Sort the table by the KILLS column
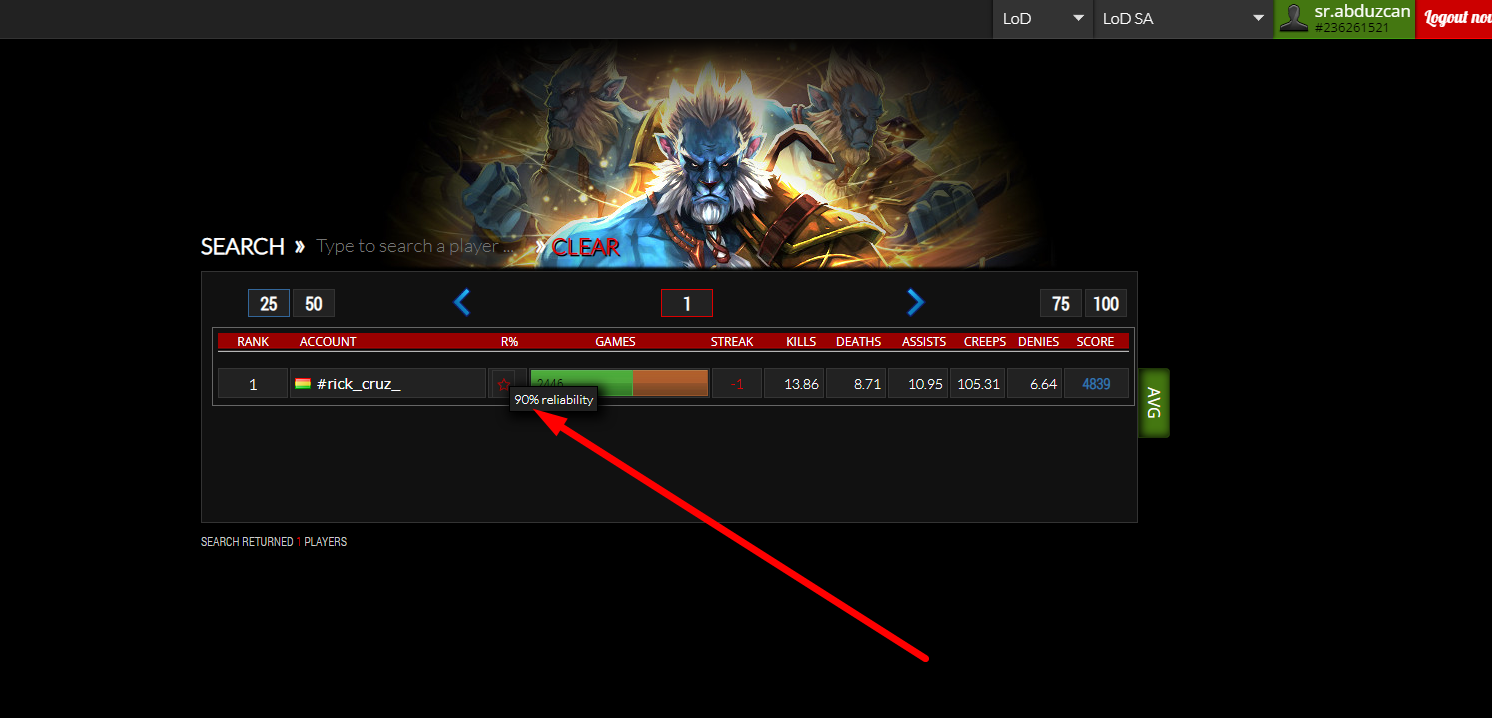Viewport: 1492px width, 718px height. click(x=801, y=342)
